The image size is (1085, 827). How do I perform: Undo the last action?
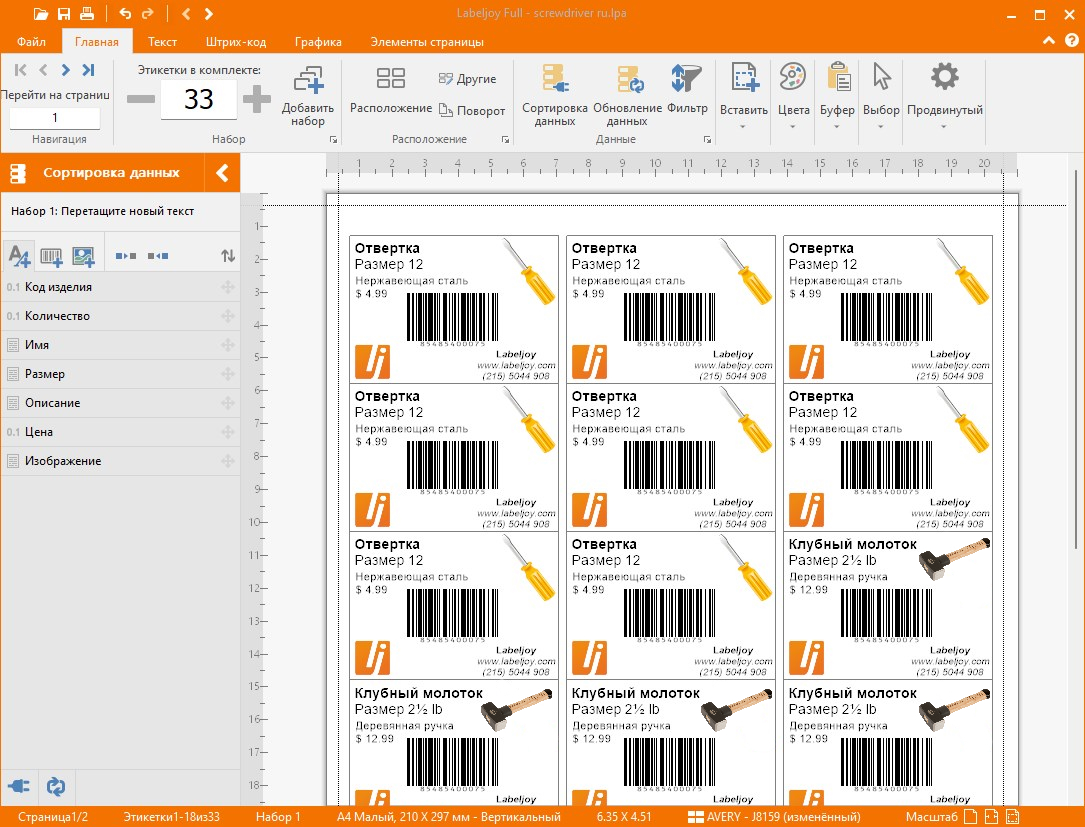(125, 13)
